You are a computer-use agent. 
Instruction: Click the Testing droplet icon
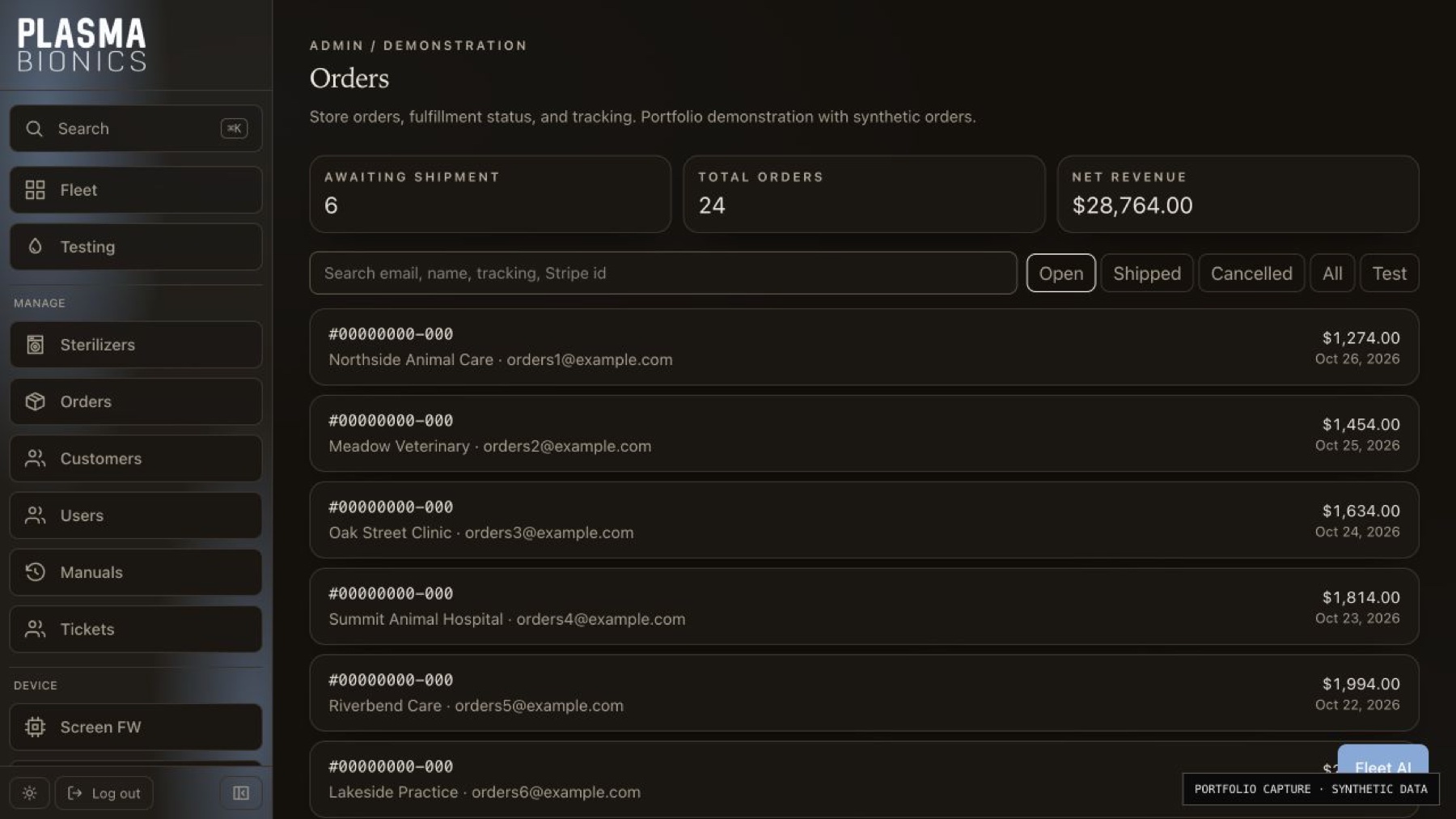point(35,246)
